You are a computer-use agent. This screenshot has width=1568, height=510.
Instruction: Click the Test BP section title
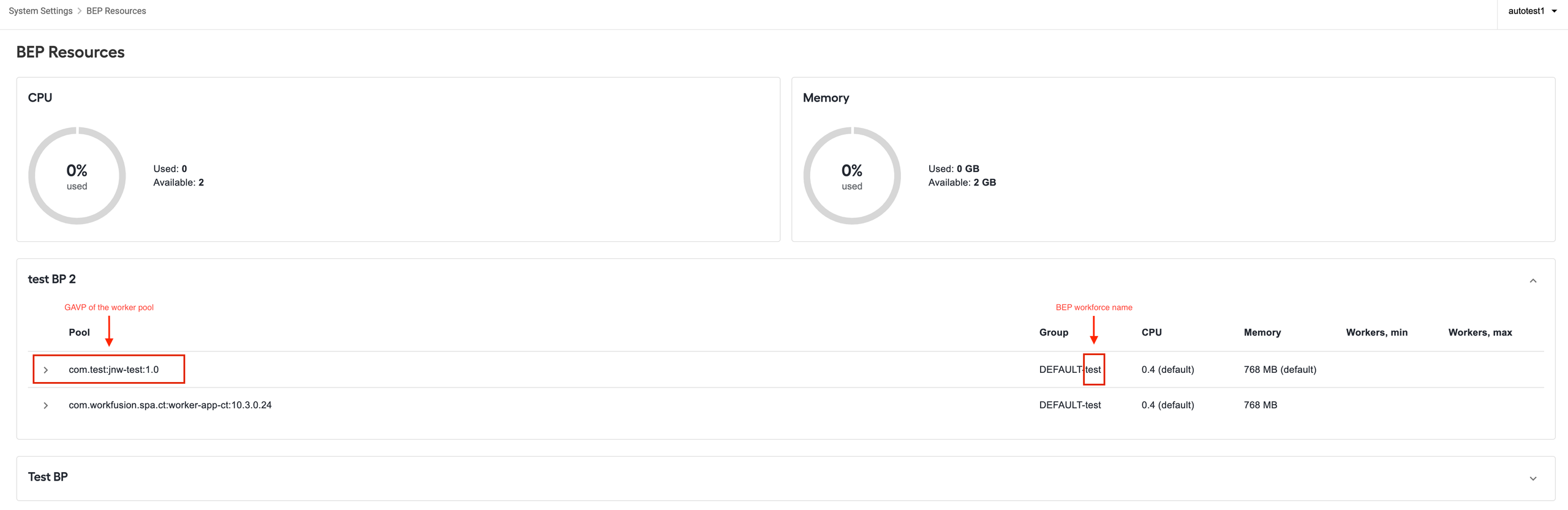click(x=48, y=477)
